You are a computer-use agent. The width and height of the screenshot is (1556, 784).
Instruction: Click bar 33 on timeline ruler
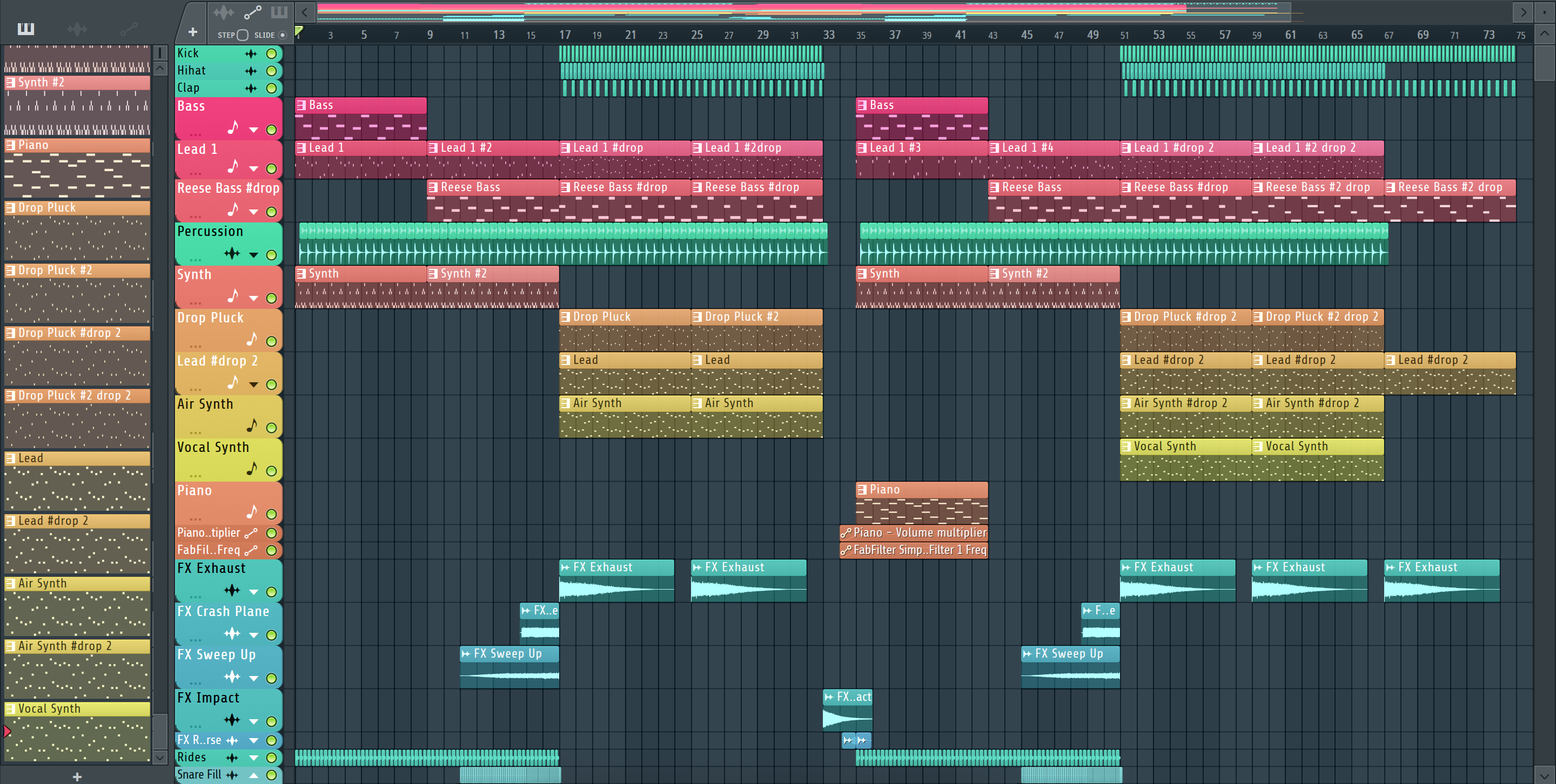[829, 35]
